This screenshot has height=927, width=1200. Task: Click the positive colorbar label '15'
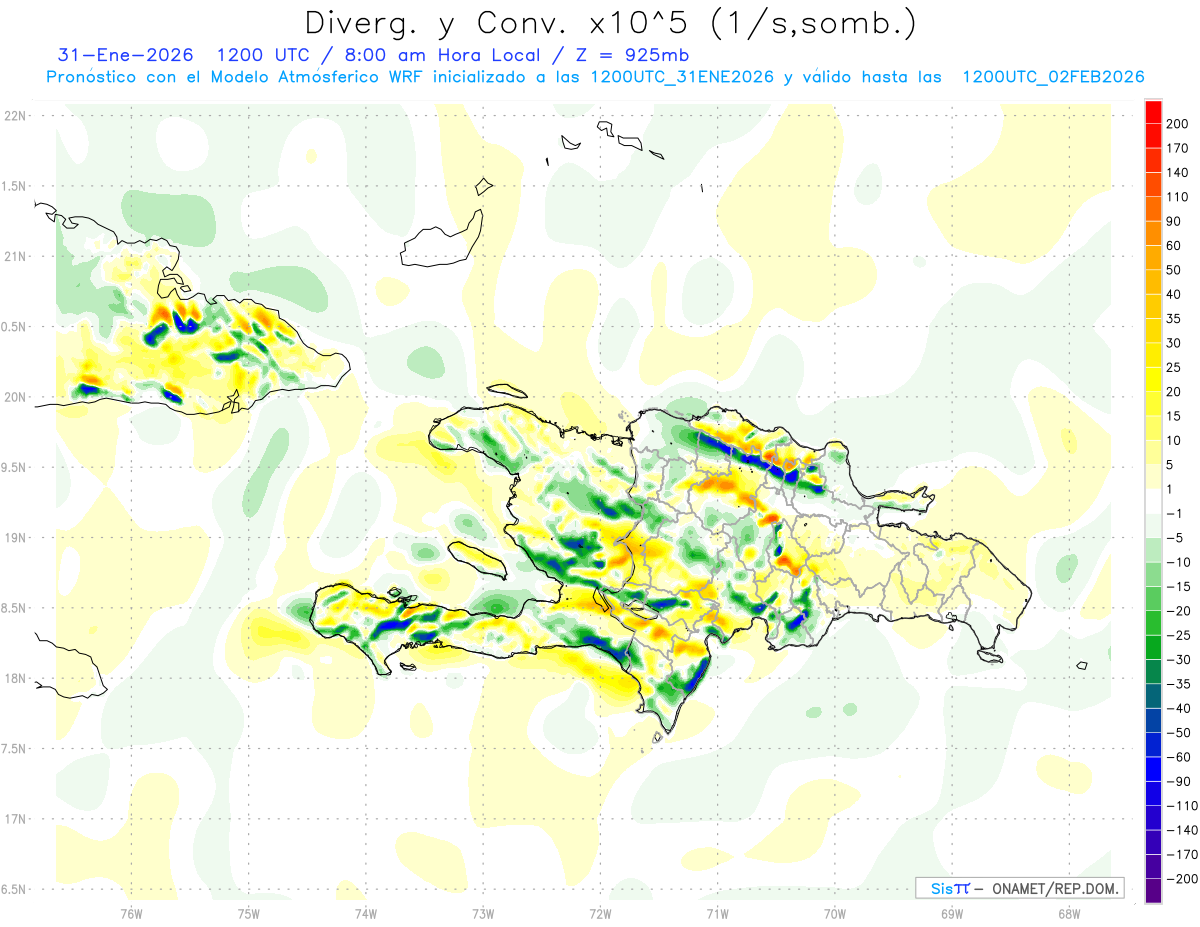pos(1175,416)
